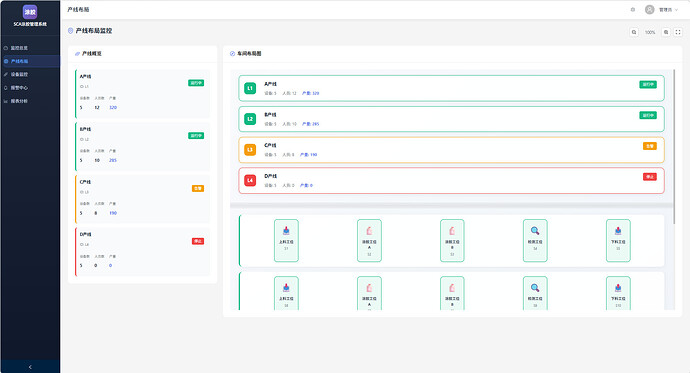Viewport: 690px width, 373px height.
Task: Select the S9 inspection station card
Action: click(x=535, y=293)
